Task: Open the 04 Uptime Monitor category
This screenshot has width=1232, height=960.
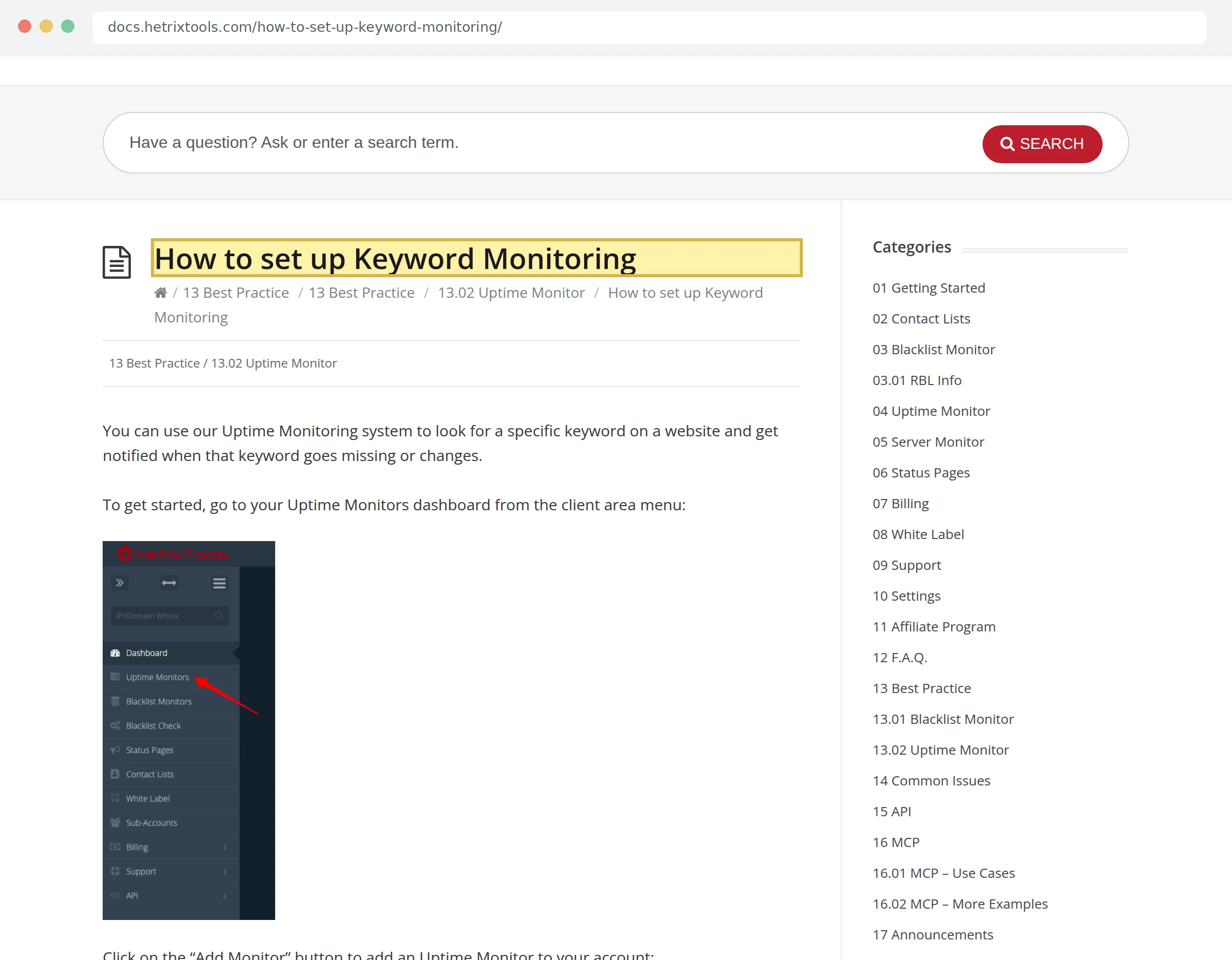Action: 931,411
